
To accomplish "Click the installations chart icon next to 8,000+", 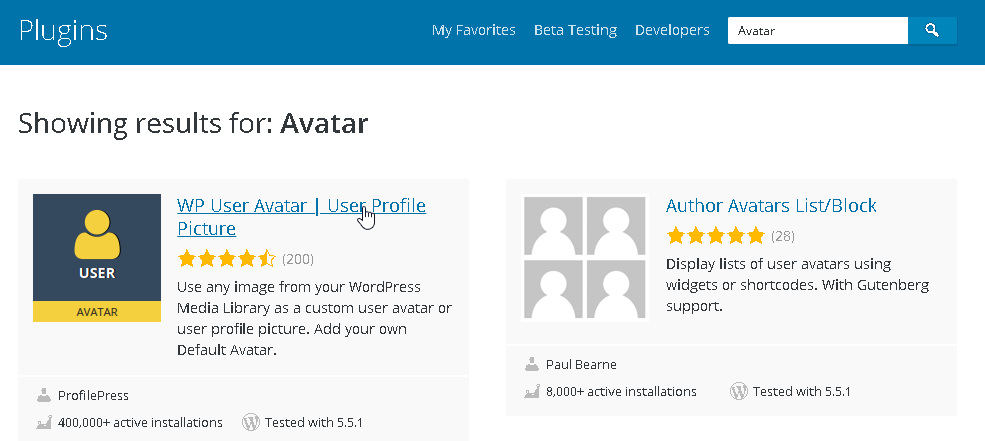I will (531, 391).
